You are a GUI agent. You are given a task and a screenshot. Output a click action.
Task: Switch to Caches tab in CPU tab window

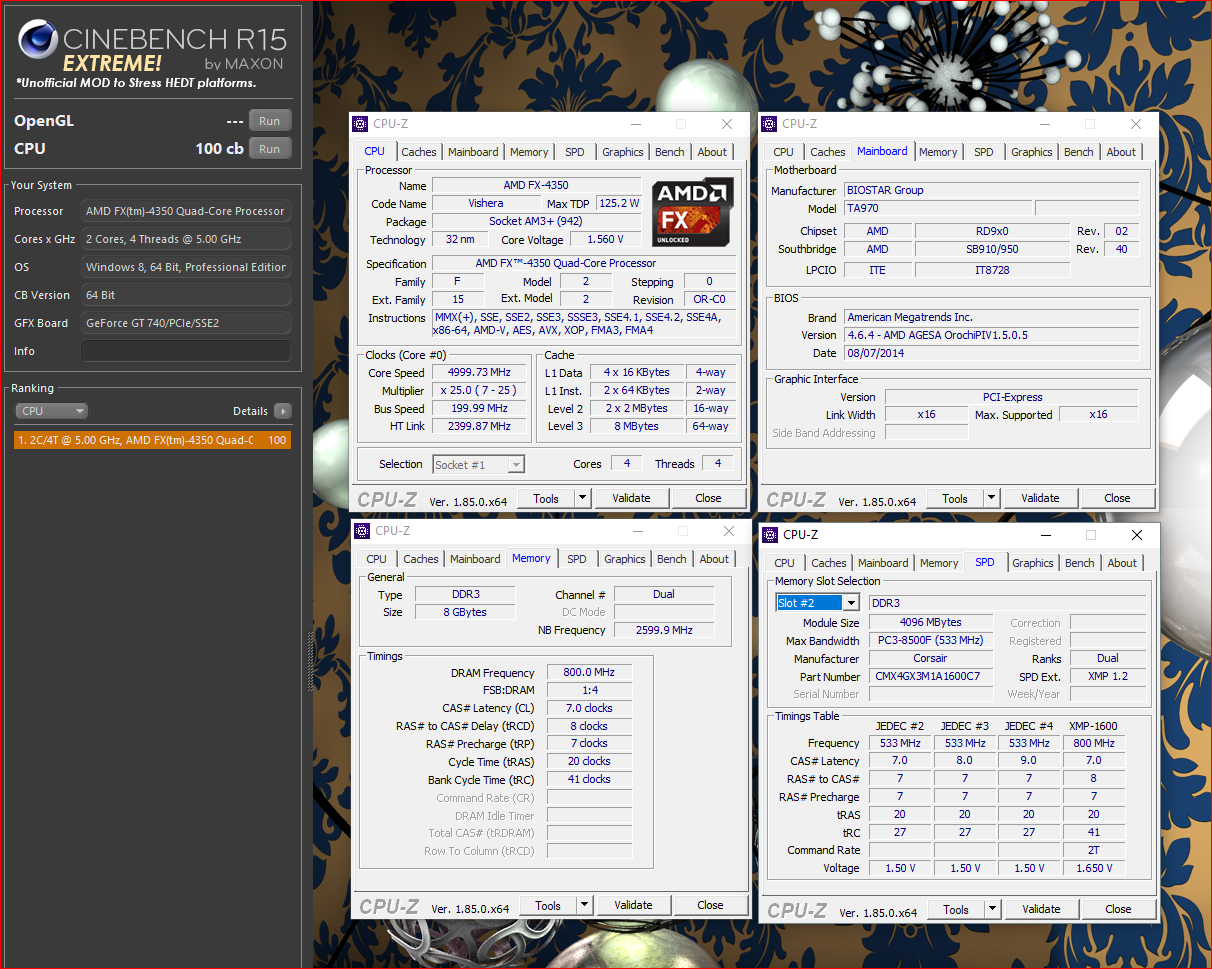(x=419, y=152)
